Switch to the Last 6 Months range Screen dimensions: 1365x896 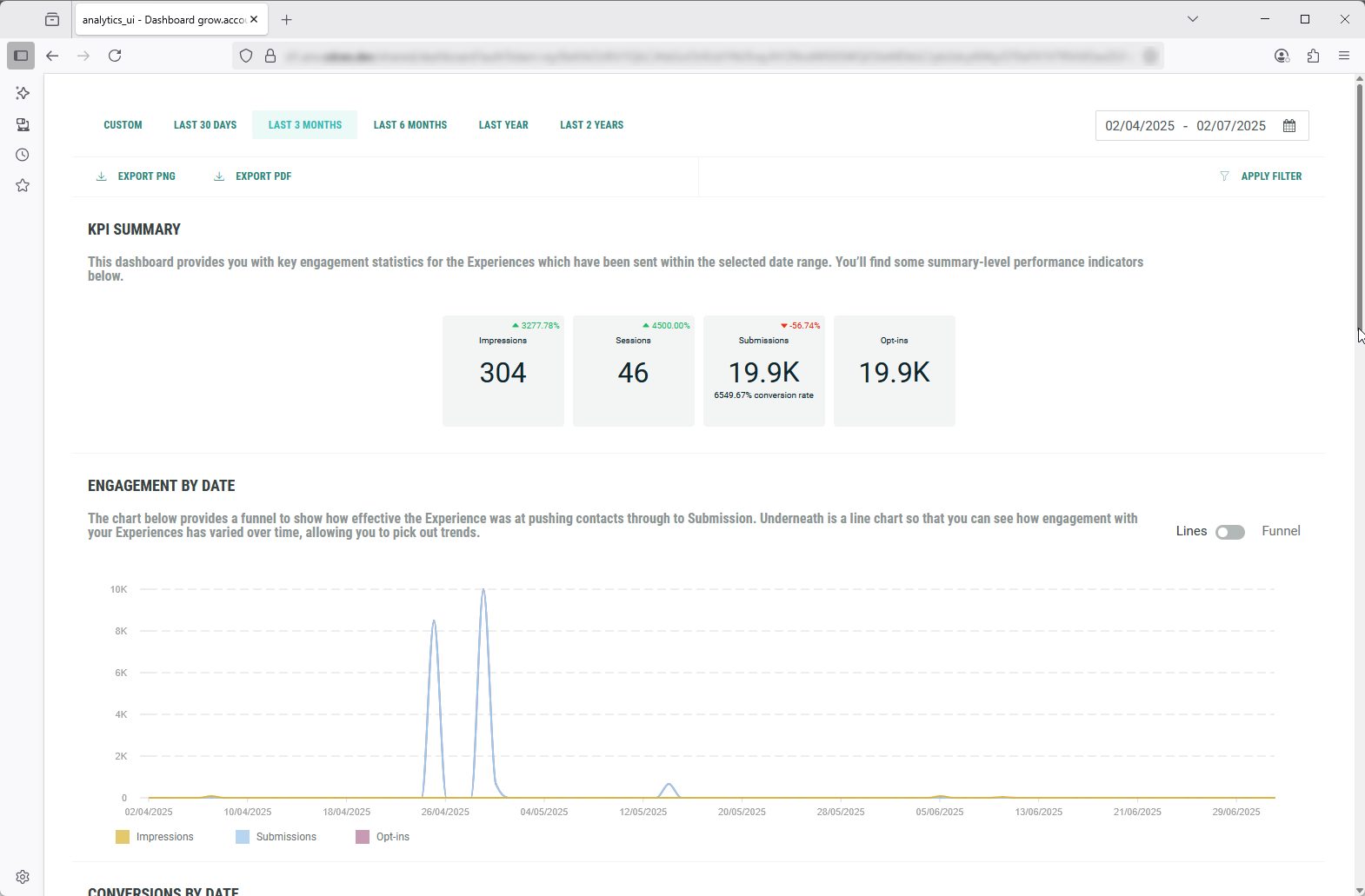coord(410,125)
